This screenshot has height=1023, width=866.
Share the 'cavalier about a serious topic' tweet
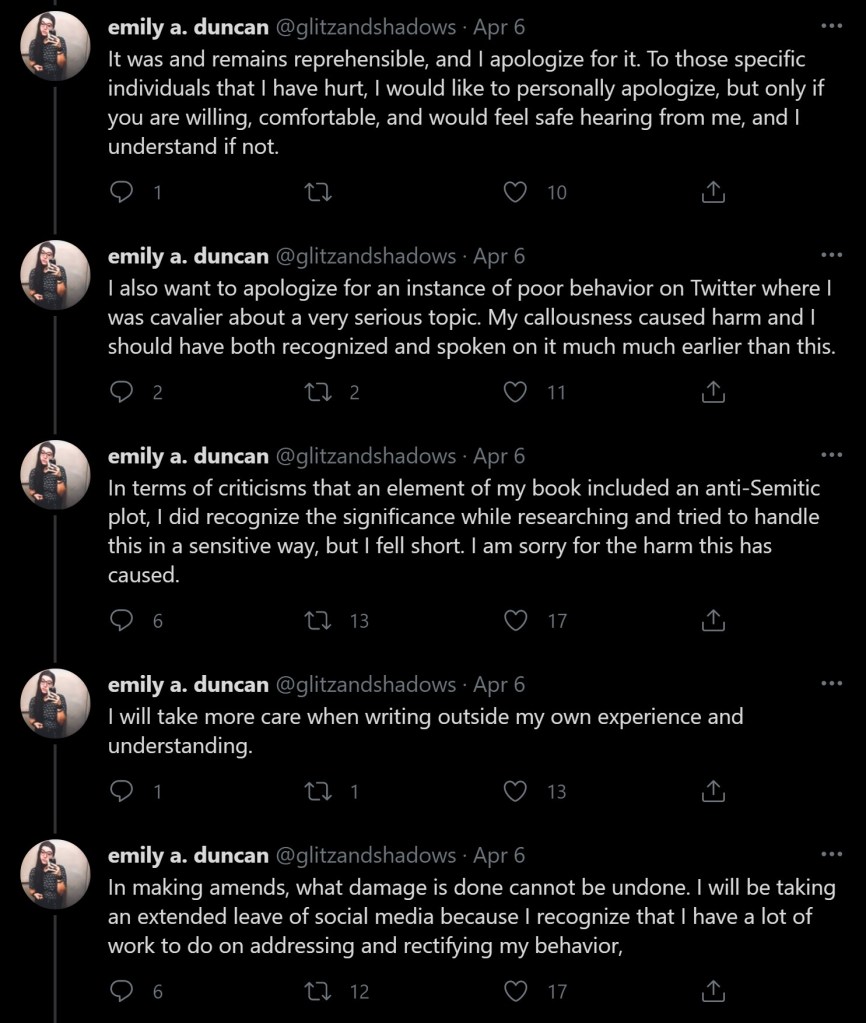point(713,393)
